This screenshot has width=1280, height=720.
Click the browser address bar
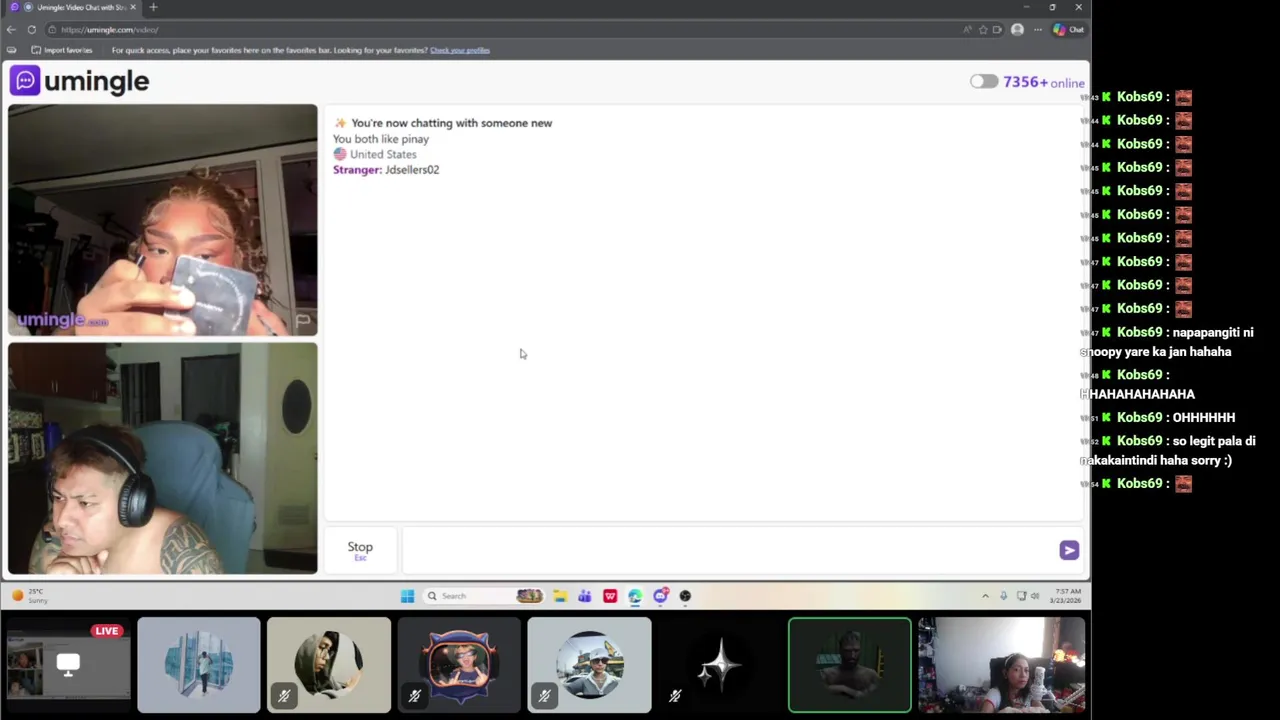[500, 30]
